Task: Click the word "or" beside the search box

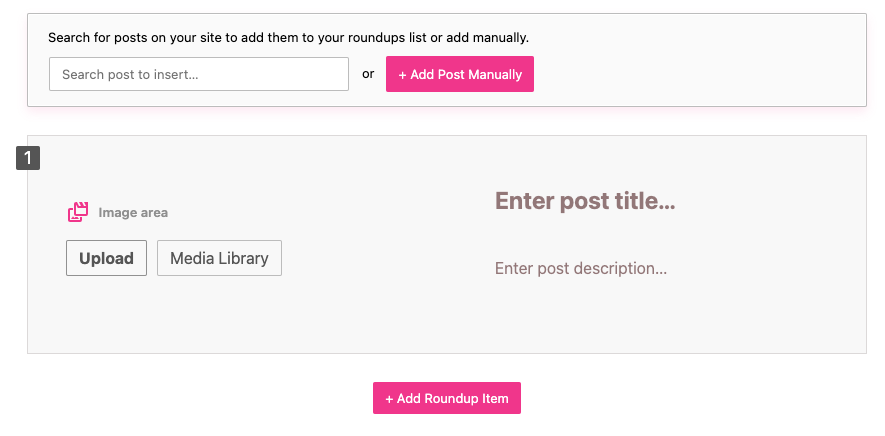Action: click(x=368, y=74)
